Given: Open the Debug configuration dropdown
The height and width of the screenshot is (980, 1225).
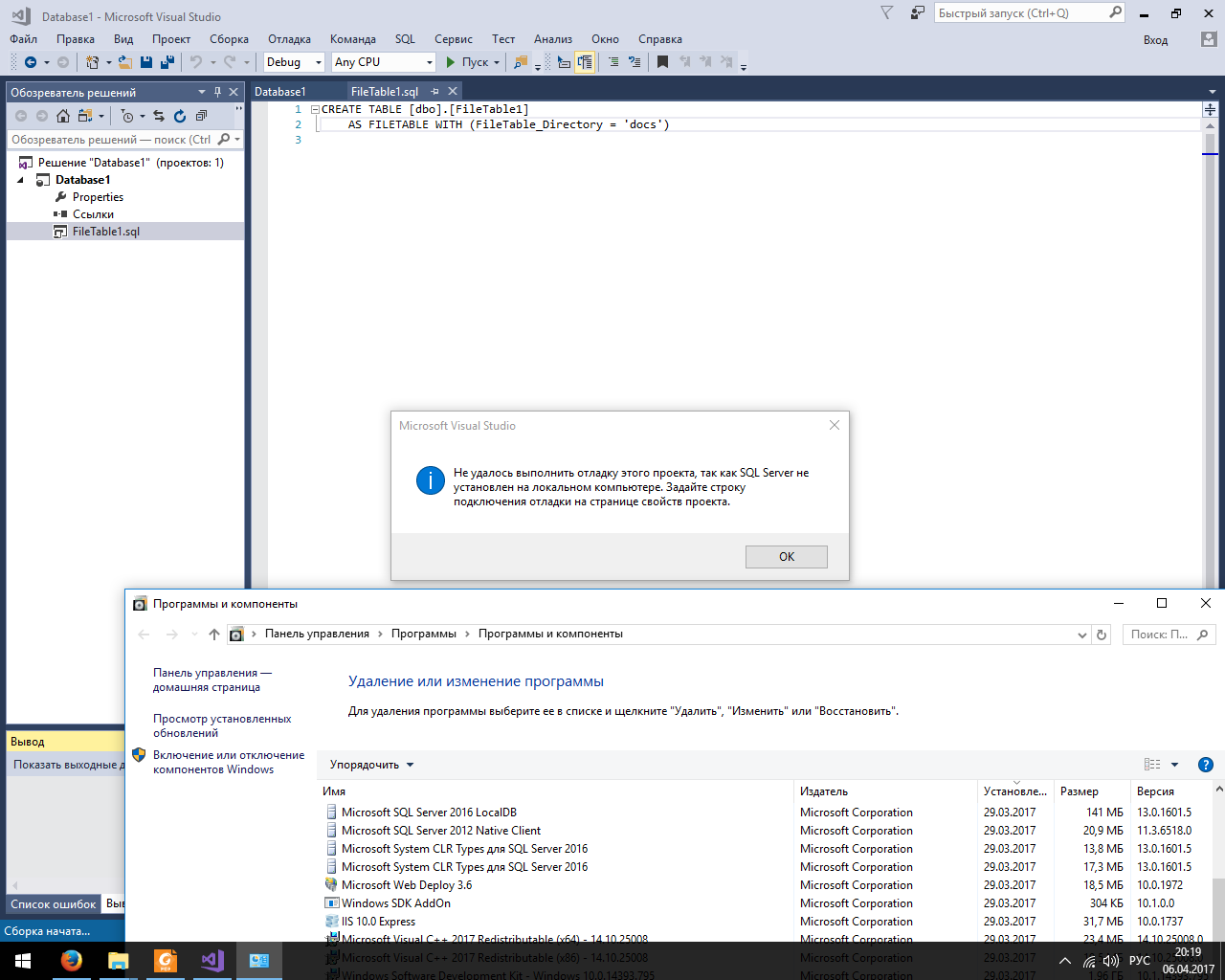Looking at the screenshot, I should [x=319, y=62].
